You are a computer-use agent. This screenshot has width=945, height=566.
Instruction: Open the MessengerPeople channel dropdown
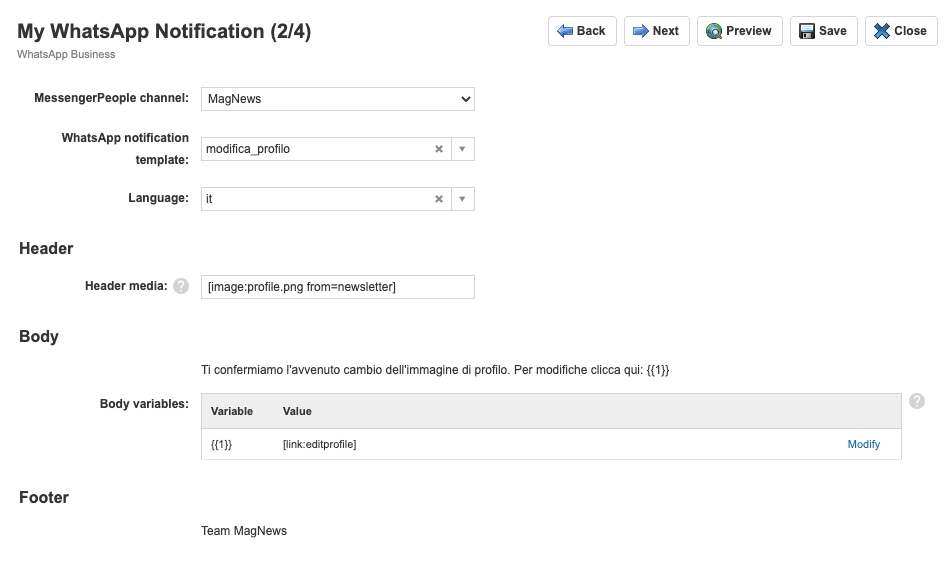tap(337, 99)
